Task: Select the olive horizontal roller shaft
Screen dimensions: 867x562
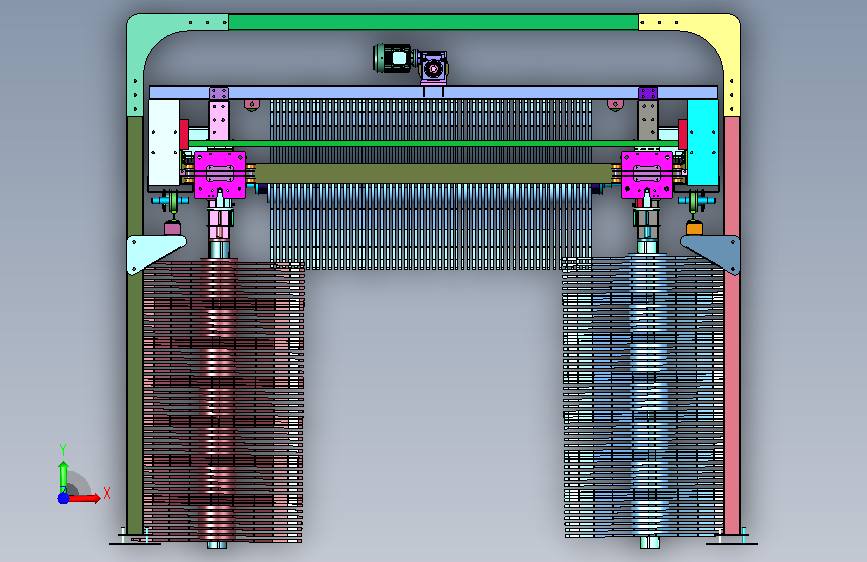Action: click(x=433, y=174)
